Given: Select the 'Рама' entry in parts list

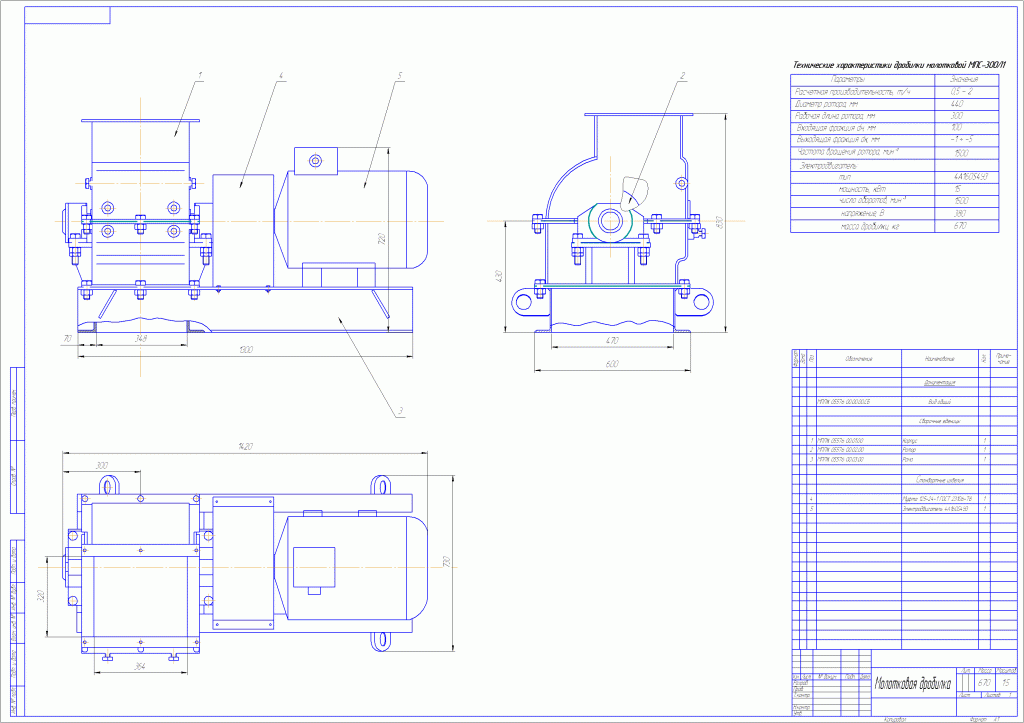Looking at the screenshot, I should pyautogui.click(x=908, y=460).
